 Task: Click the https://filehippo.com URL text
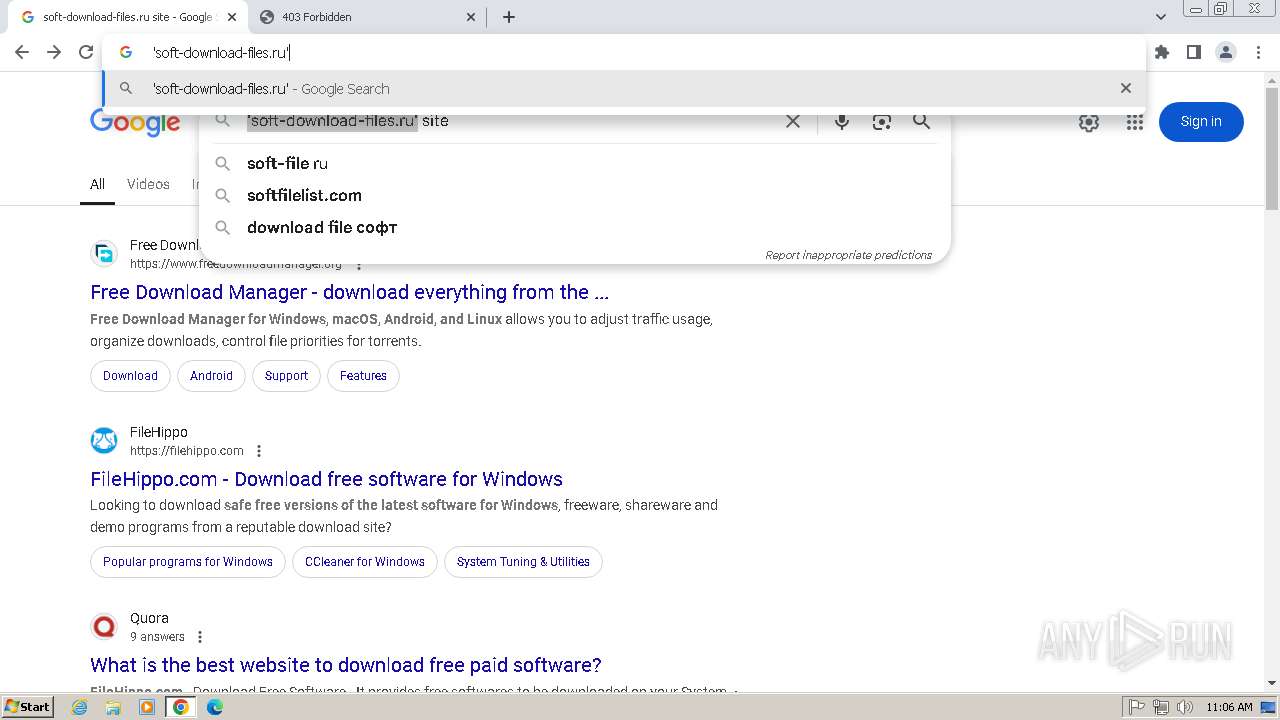[187, 451]
